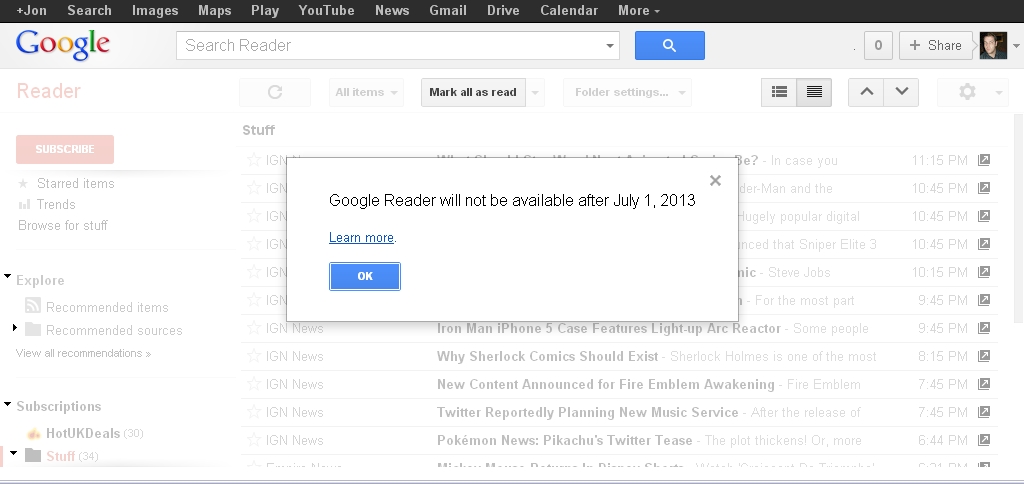Star the Why Sherlock Comics Should Exist item
Viewport: 1024px width, 484px height.
click(x=253, y=356)
